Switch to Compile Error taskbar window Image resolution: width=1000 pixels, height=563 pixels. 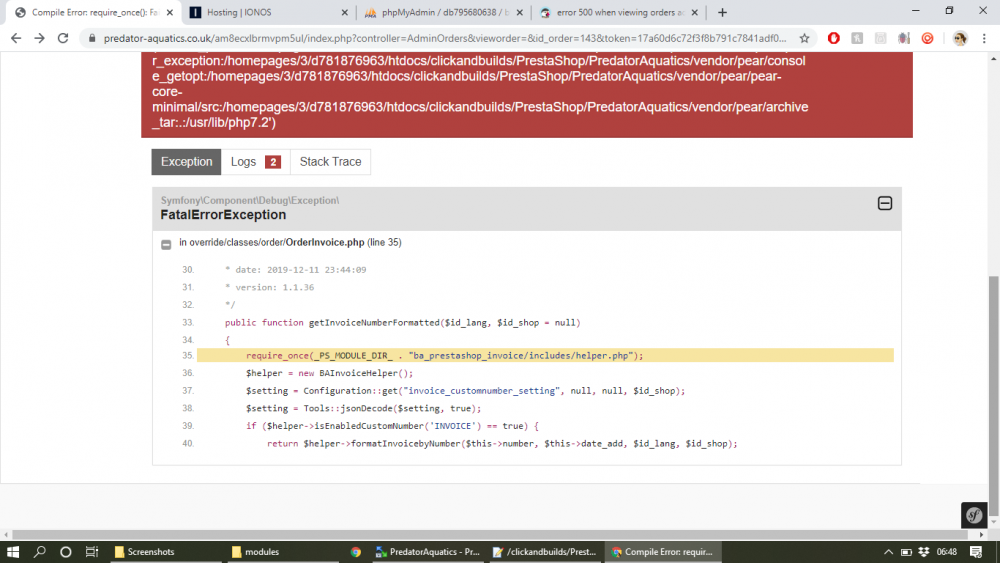[x=663, y=552]
